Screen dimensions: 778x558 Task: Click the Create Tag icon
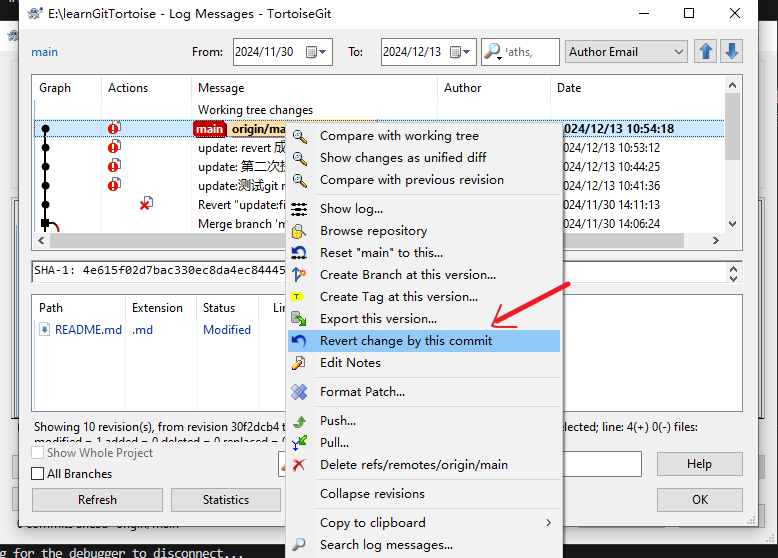[299, 297]
